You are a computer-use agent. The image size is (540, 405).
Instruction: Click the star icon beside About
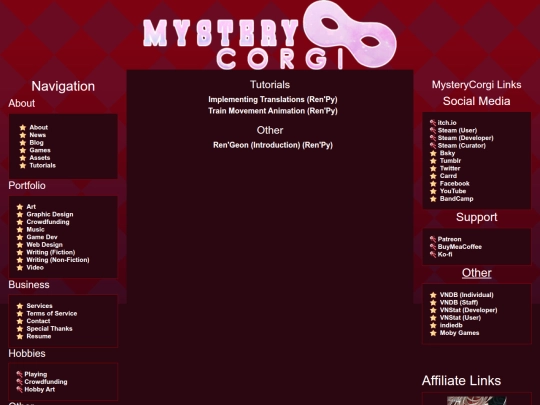coord(23,127)
